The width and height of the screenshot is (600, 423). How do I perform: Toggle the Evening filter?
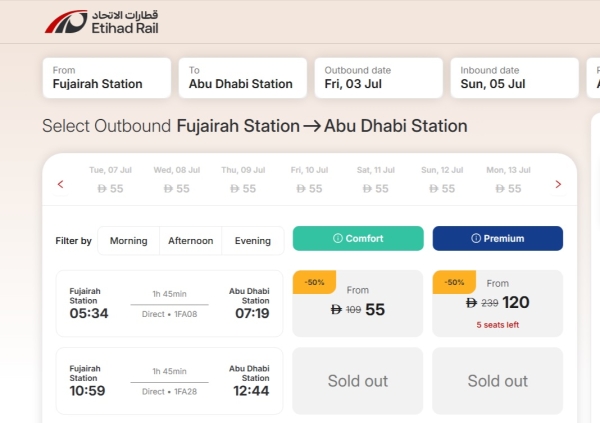pos(253,241)
